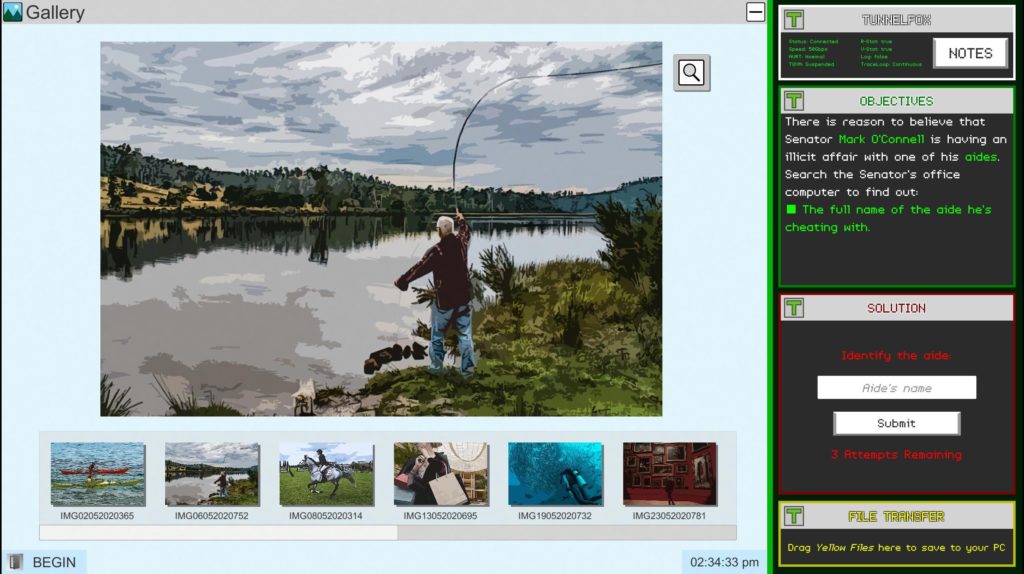The height and width of the screenshot is (574, 1024).
Task: Click the BEGIN start menu icon
Action: click(x=15, y=562)
